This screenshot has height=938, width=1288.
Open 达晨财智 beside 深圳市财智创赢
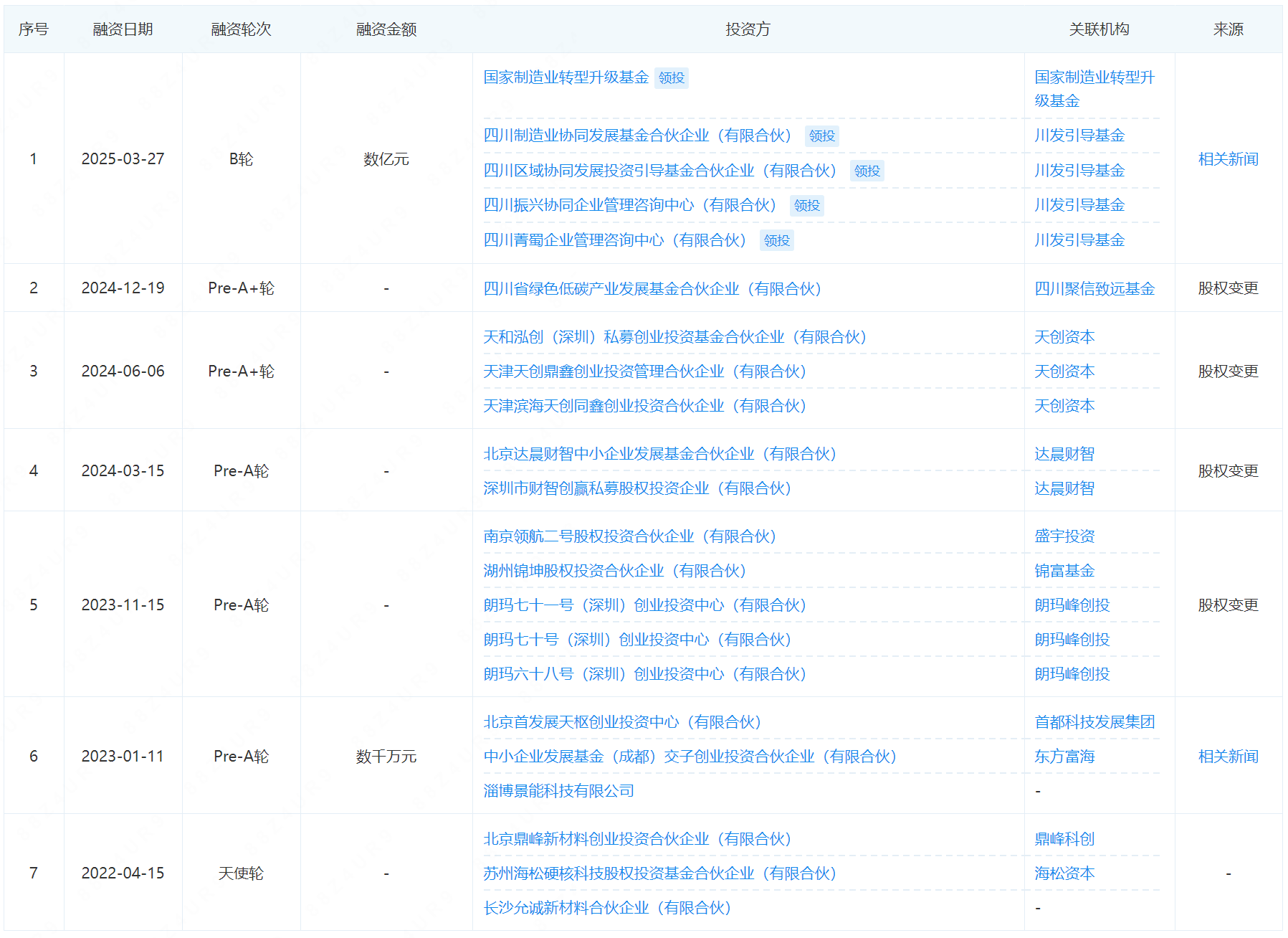(x=1064, y=488)
